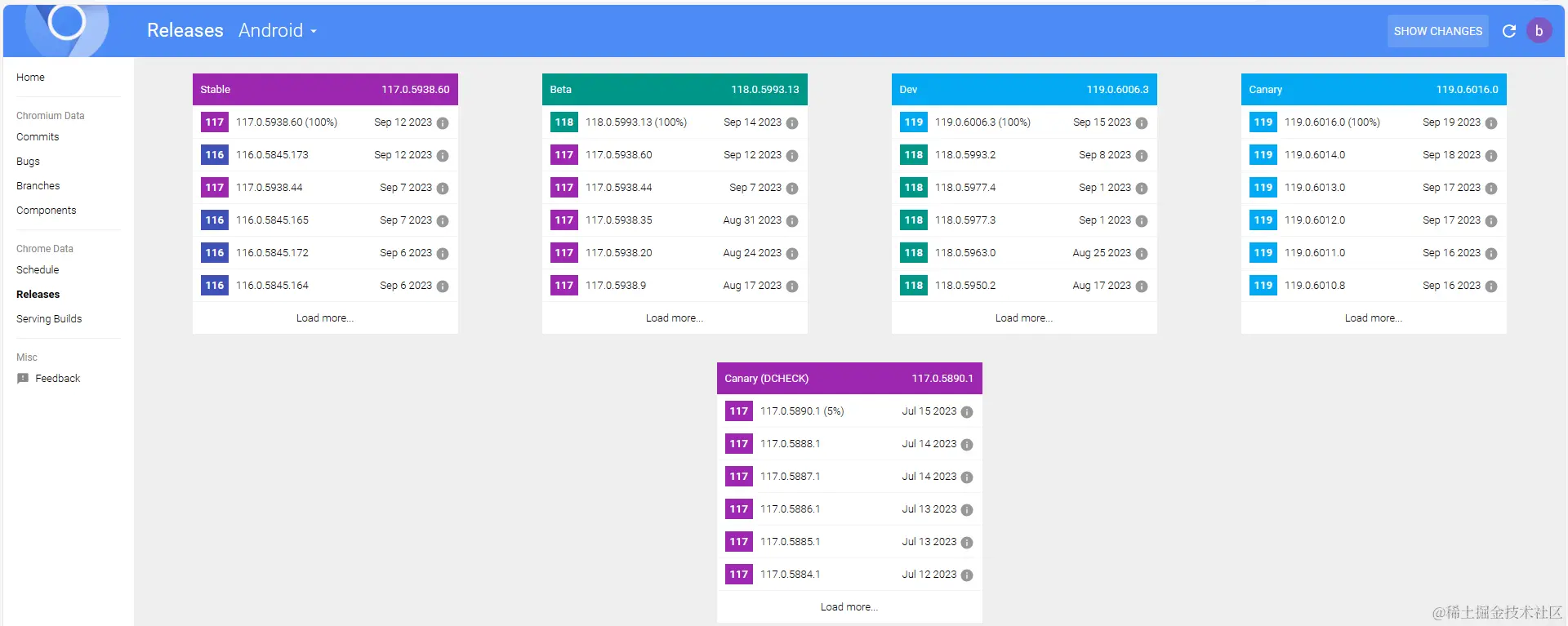Open info icon for DCHECK 117.0.5887.1 row
This screenshot has height=626, width=1568.
[967, 477]
